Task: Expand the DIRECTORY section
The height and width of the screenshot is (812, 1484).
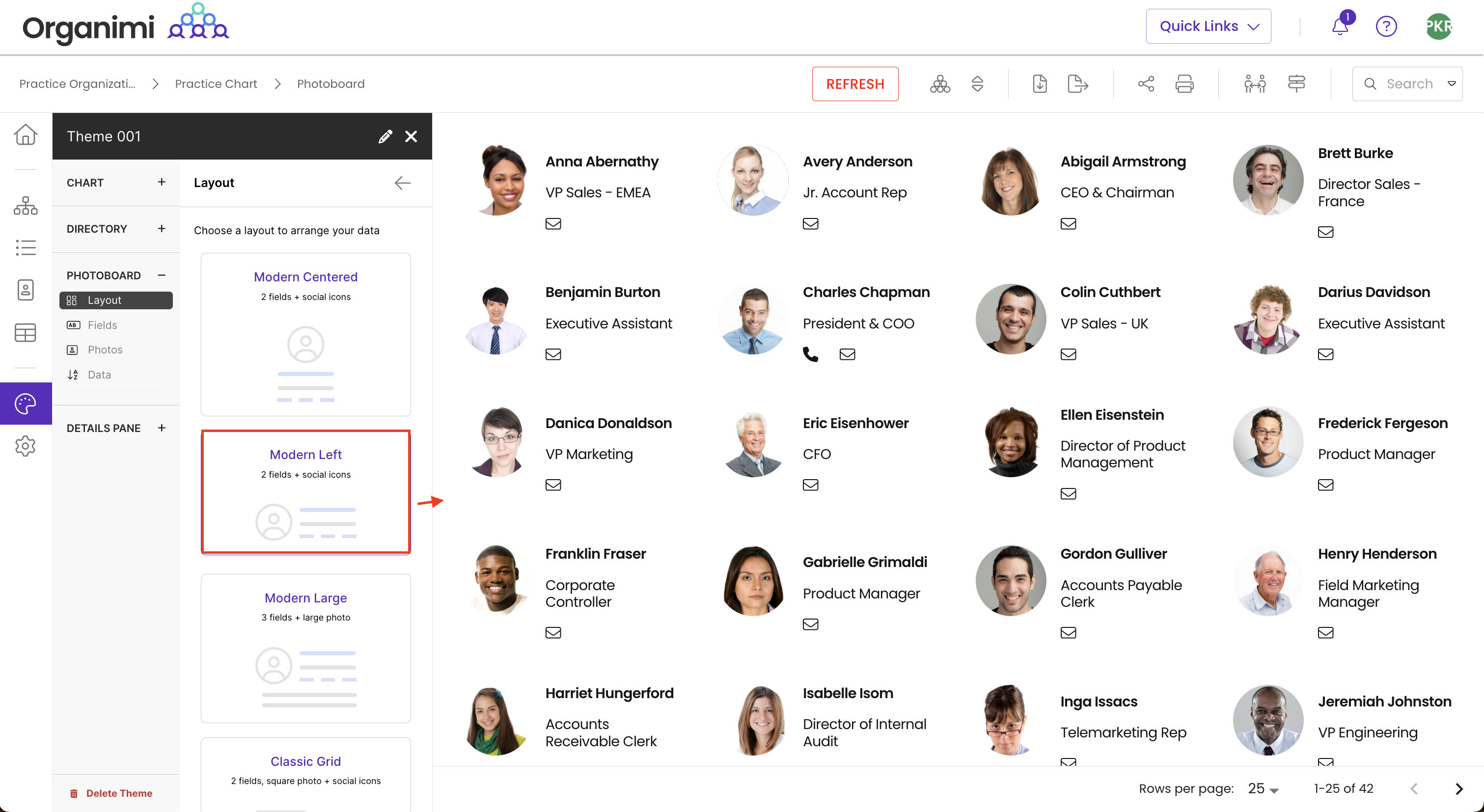Action: pos(161,229)
